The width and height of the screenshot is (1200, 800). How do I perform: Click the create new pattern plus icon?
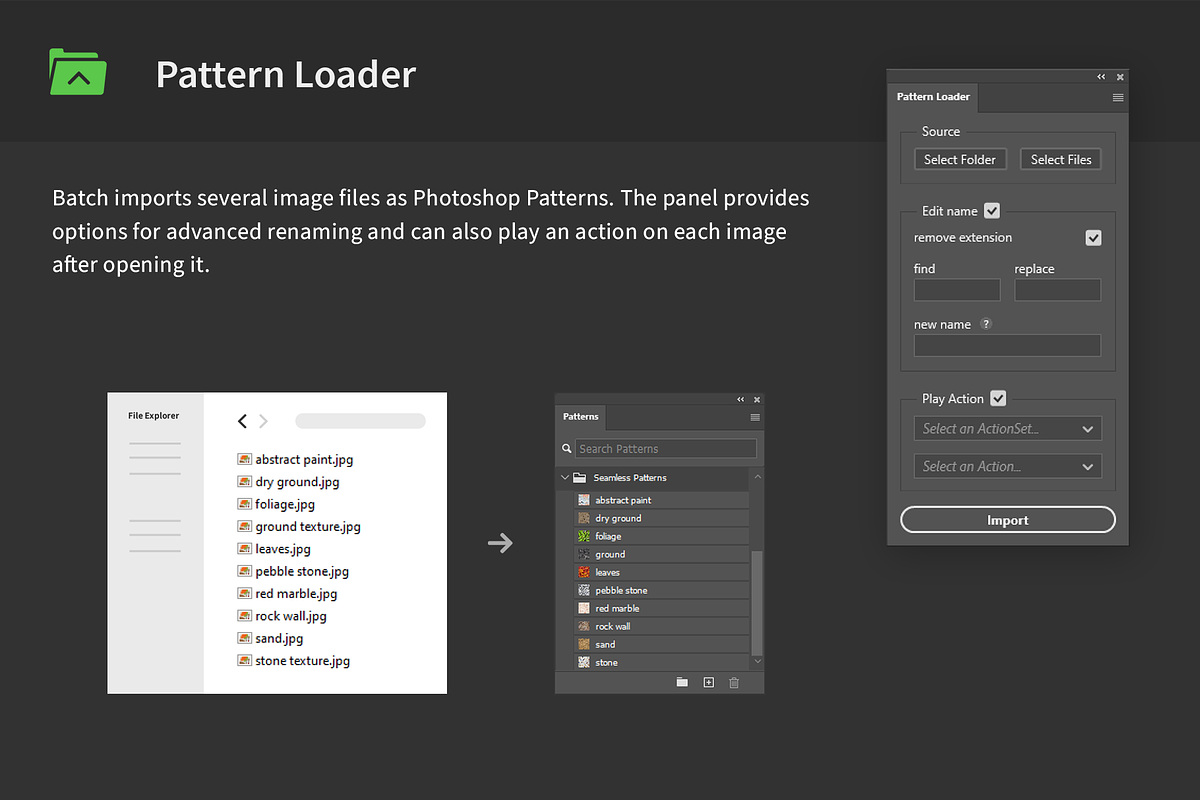click(708, 682)
